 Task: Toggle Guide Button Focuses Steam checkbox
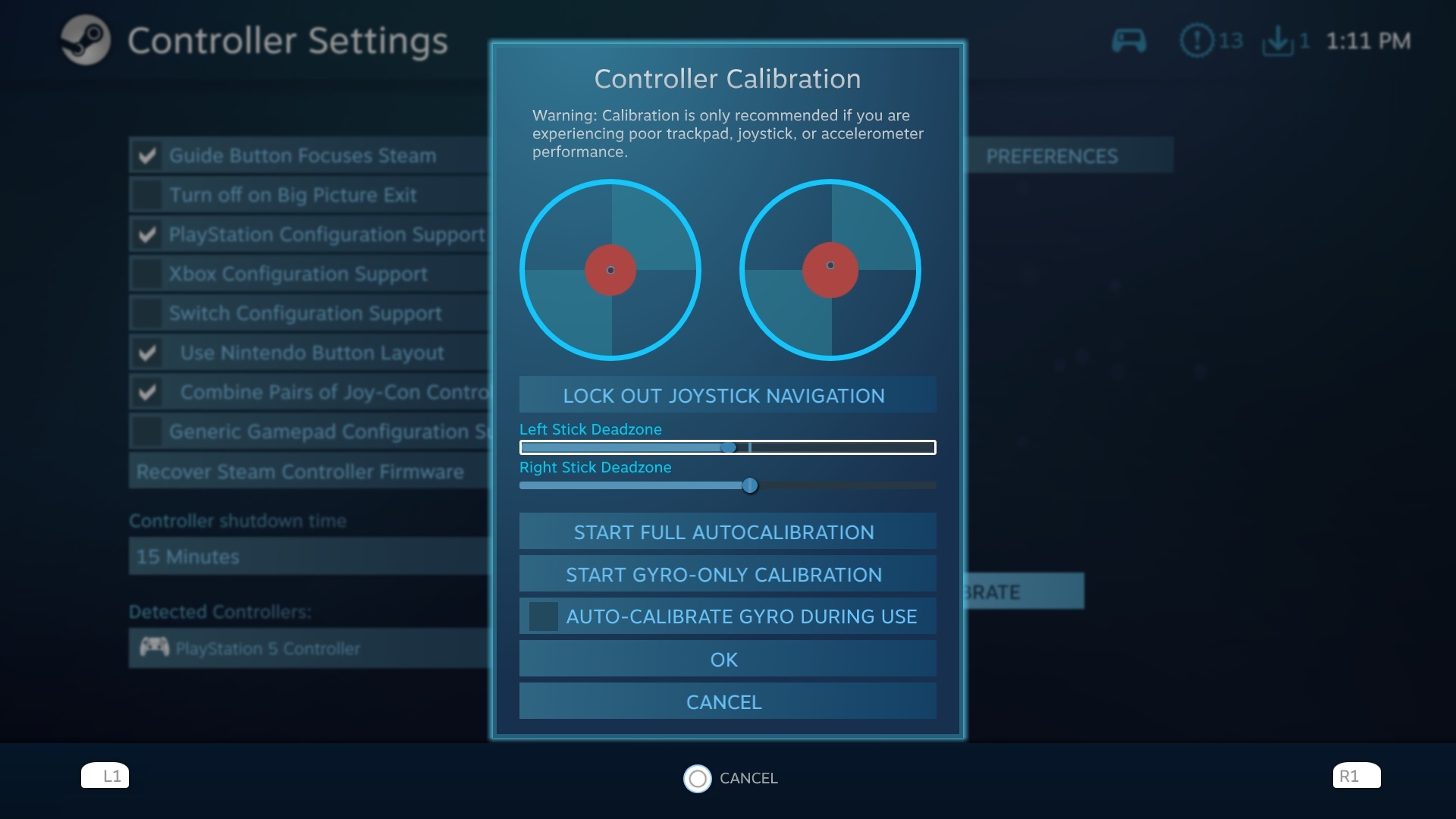(148, 155)
